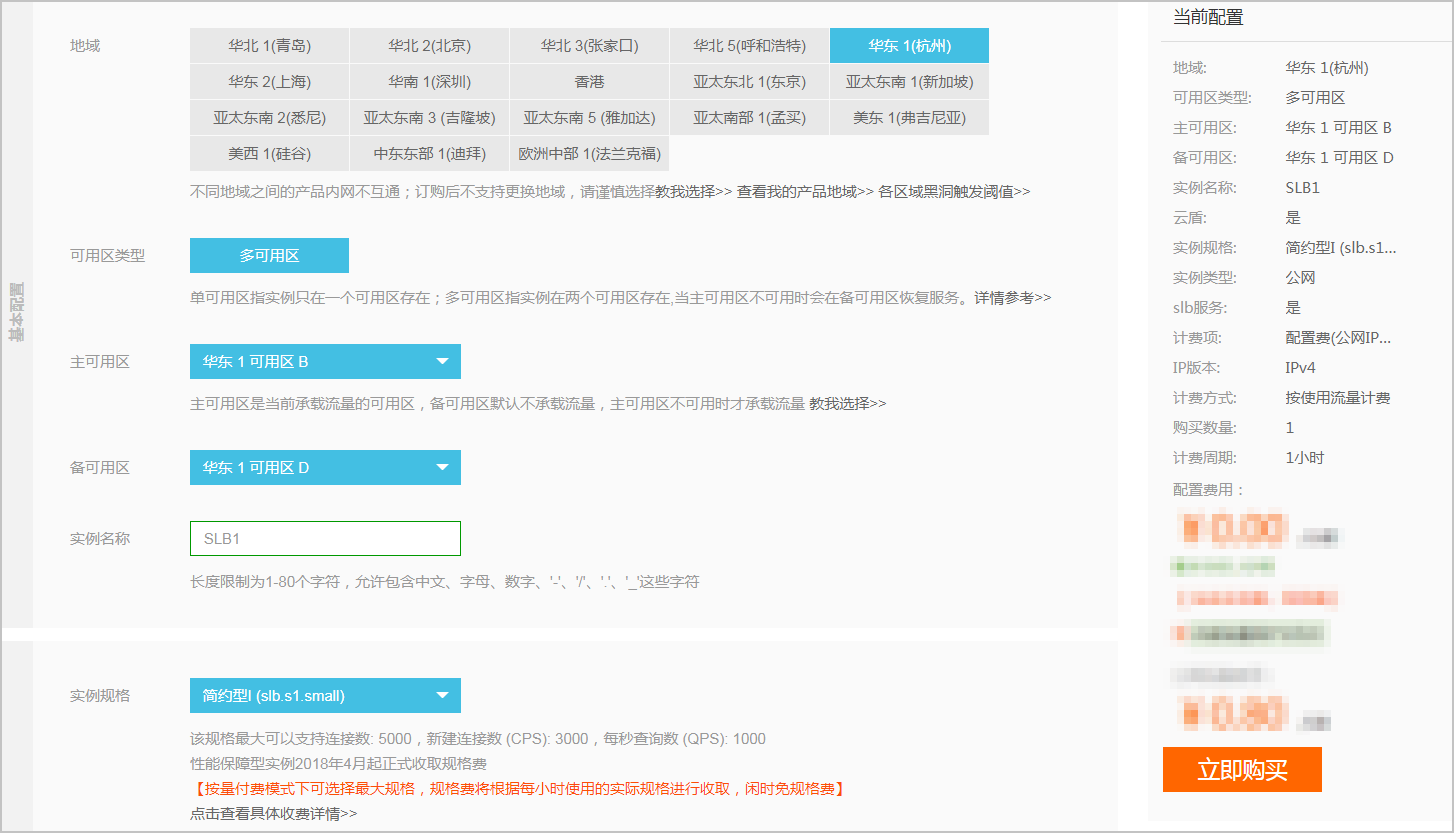Pick the 美西 1(硅谷) region
The image size is (1454, 833).
click(x=269, y=154)
